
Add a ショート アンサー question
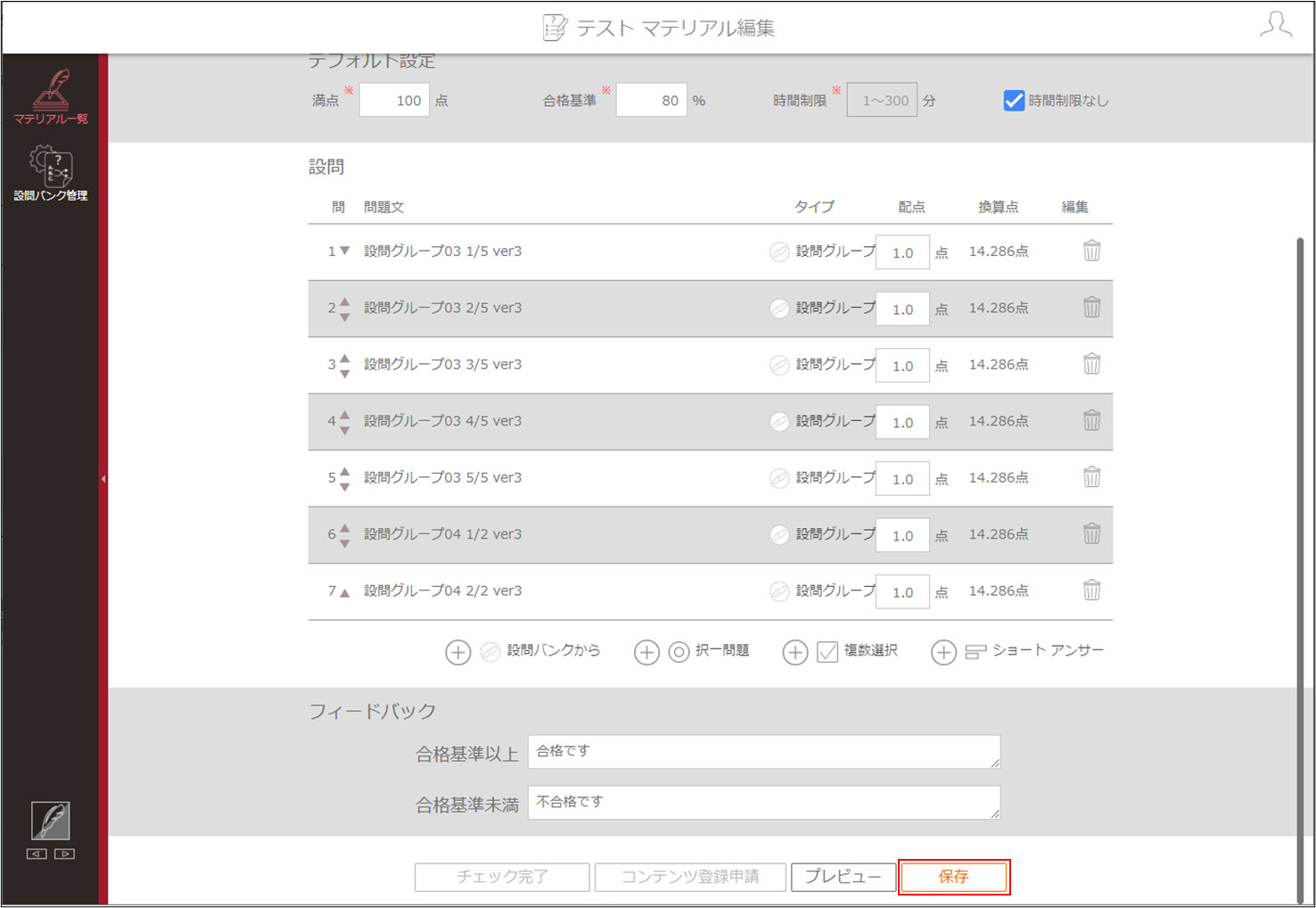point(943,652)
